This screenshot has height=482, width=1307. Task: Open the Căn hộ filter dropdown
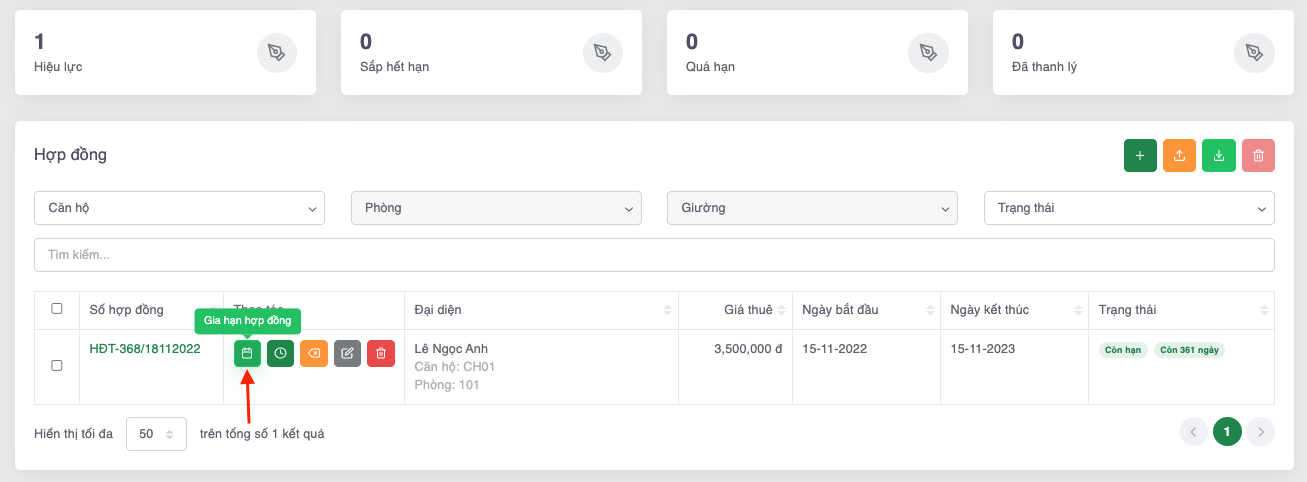click(x=180, y=208)
